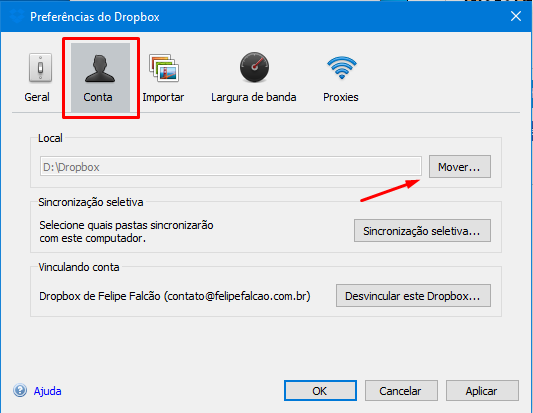
Task: Open the Ajuda help link
Action: (x=48, y=391)
